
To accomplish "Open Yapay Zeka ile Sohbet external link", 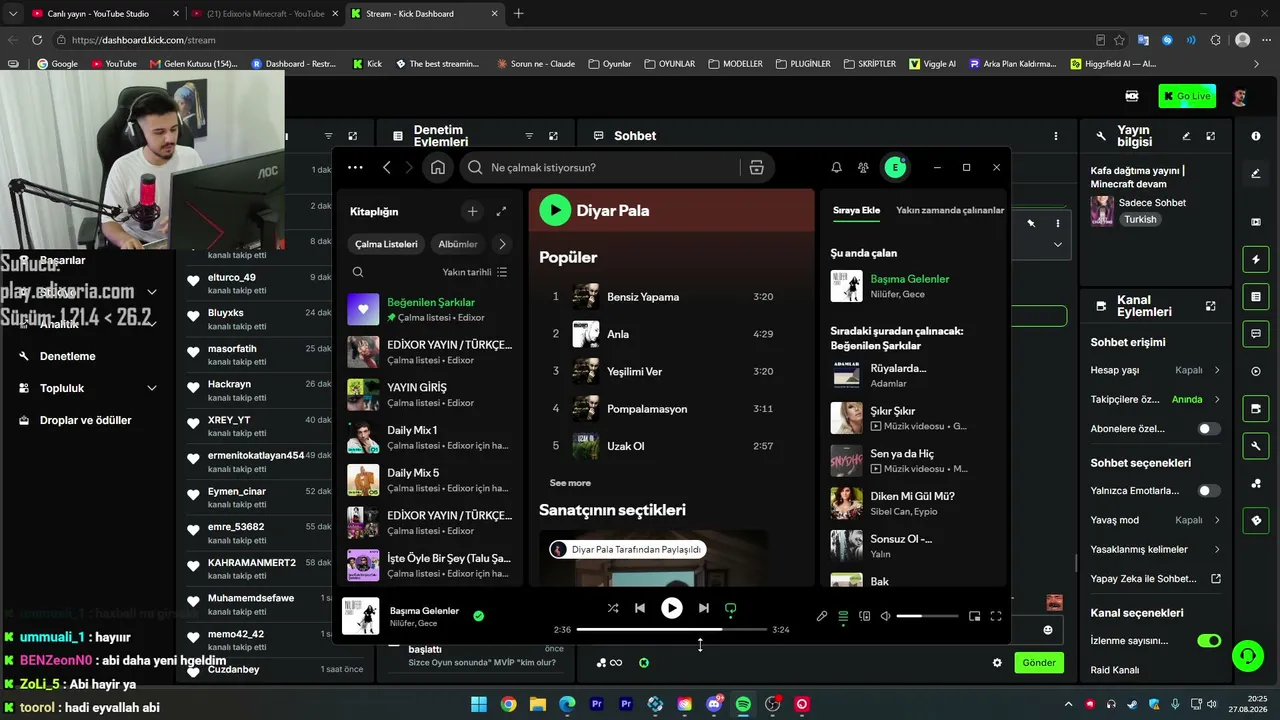I will tap(1216, 578).
